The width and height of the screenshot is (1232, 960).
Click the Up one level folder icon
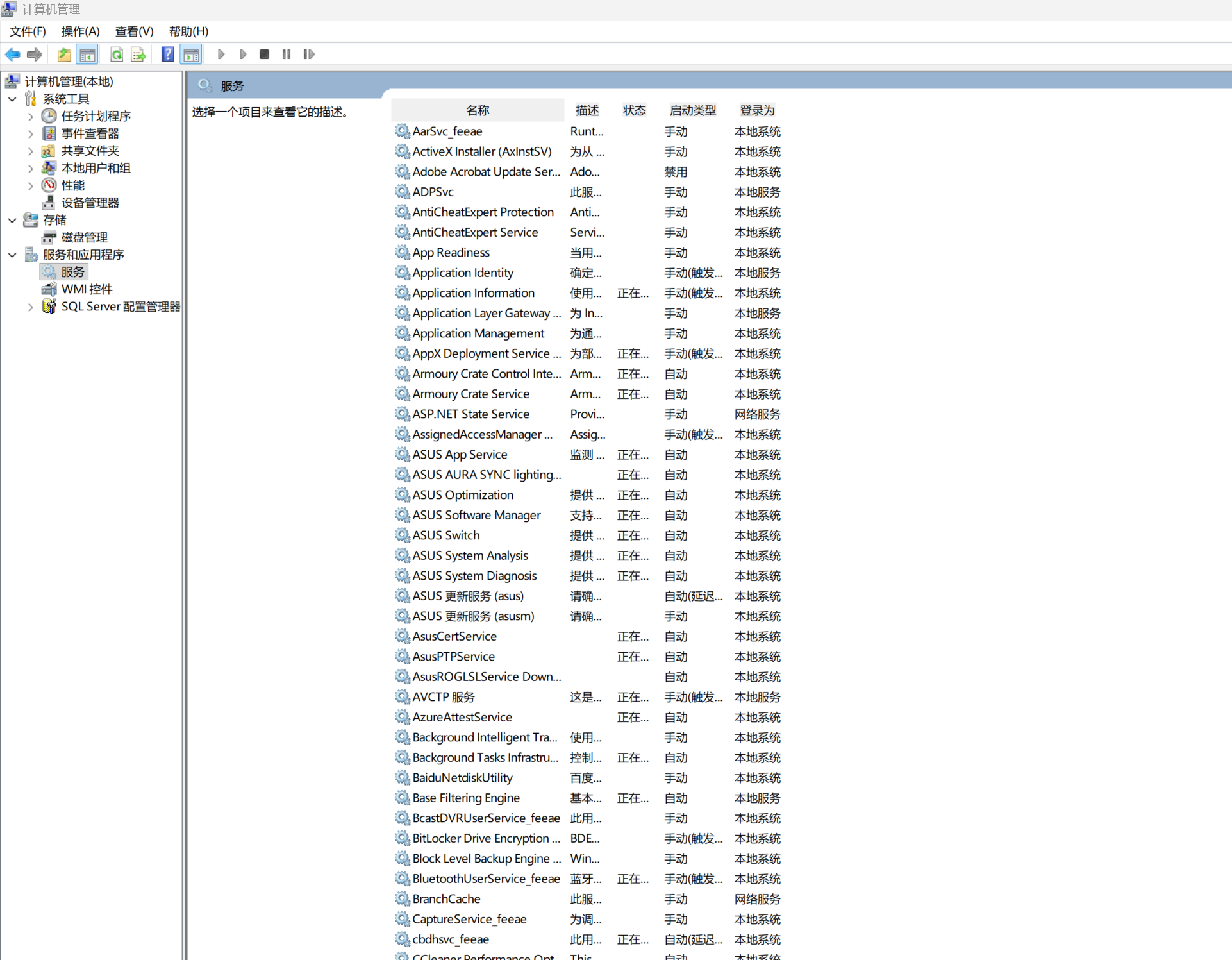64,55
